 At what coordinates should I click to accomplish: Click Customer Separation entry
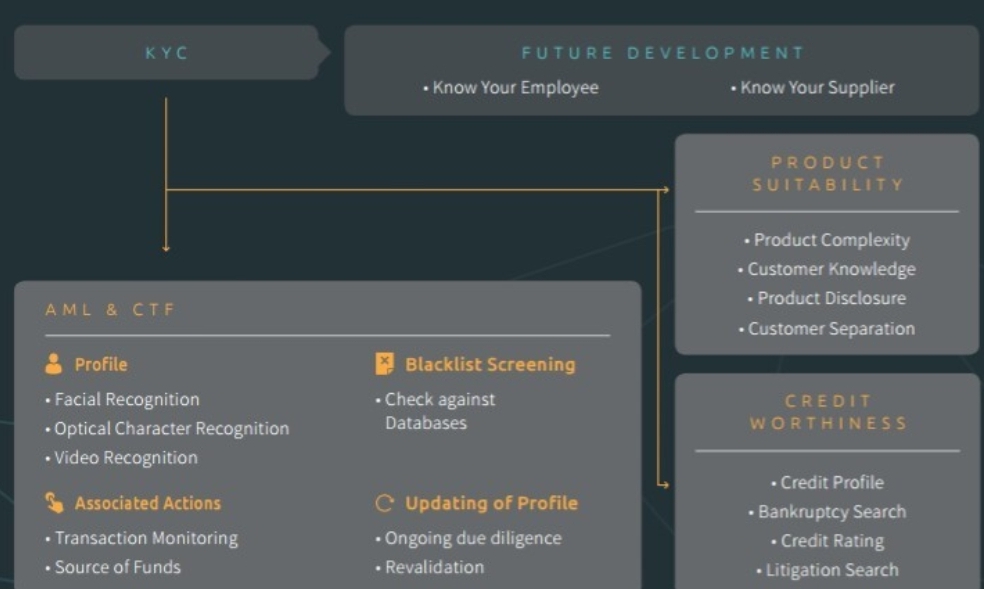[826, 329]
